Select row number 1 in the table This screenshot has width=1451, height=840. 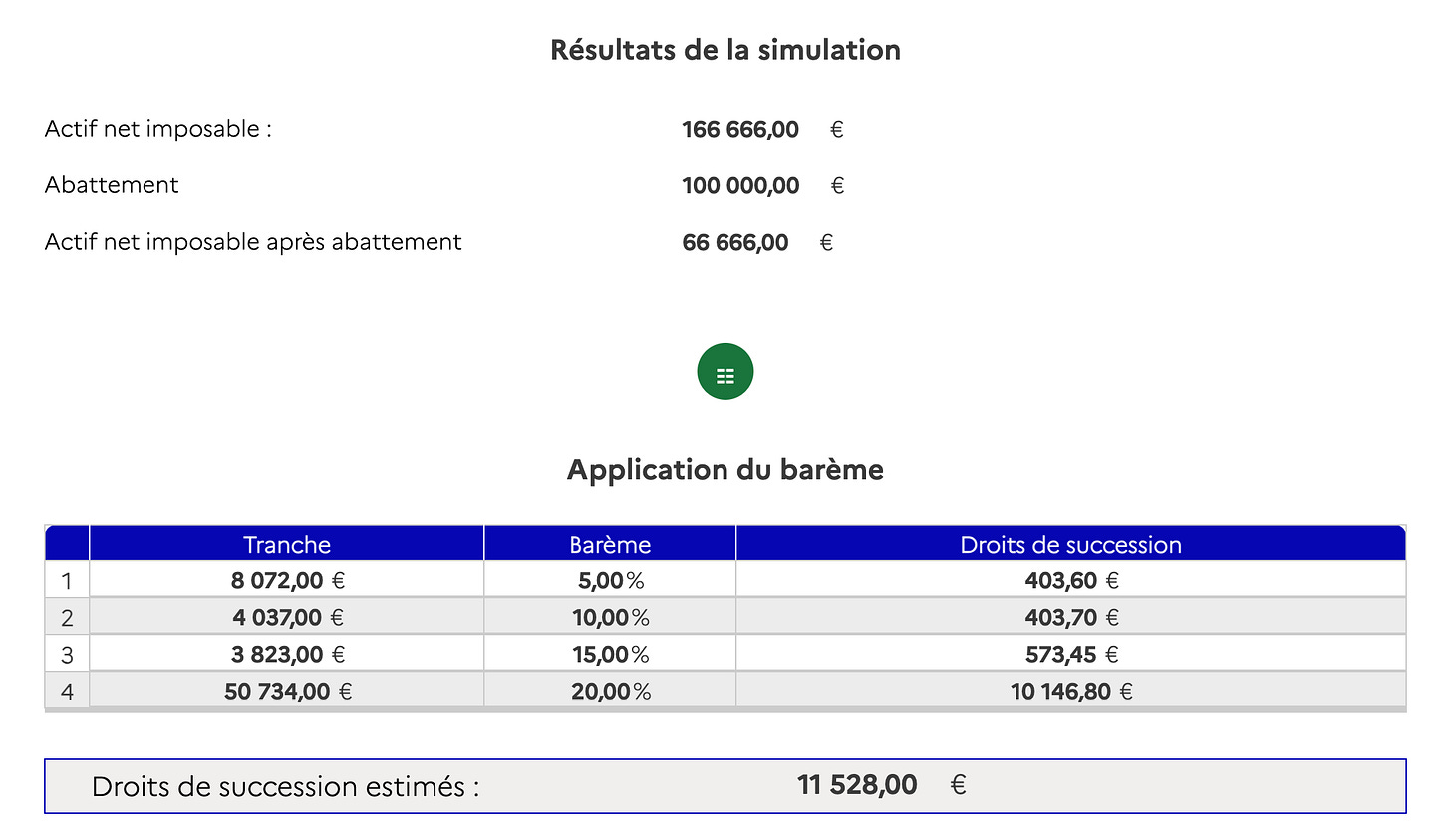(67, 580)
